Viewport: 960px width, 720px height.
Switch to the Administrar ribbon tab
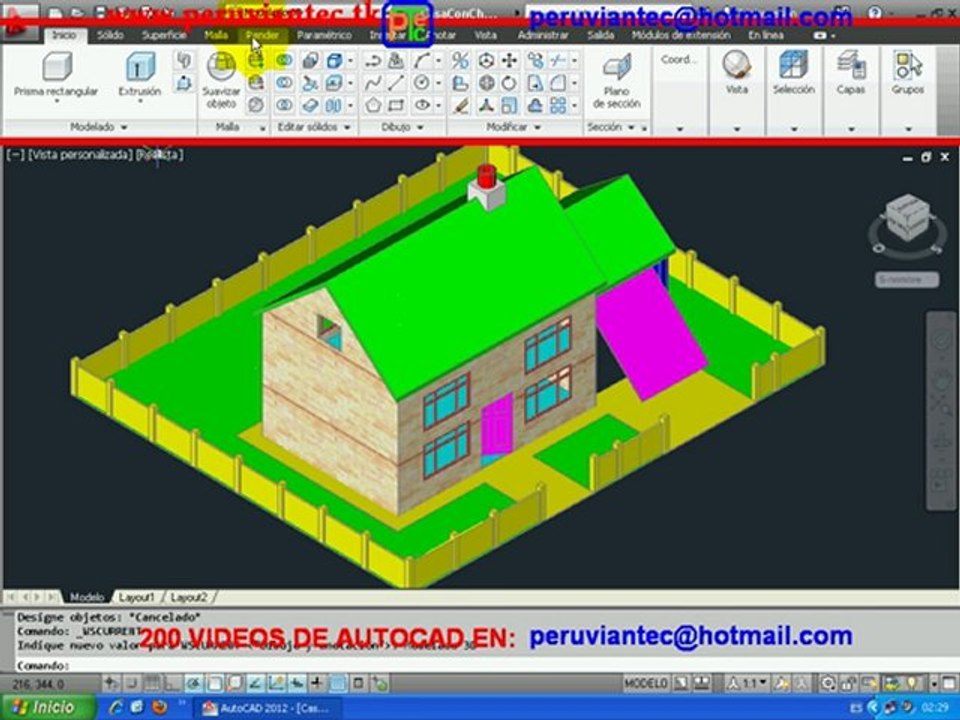[543, 36]
